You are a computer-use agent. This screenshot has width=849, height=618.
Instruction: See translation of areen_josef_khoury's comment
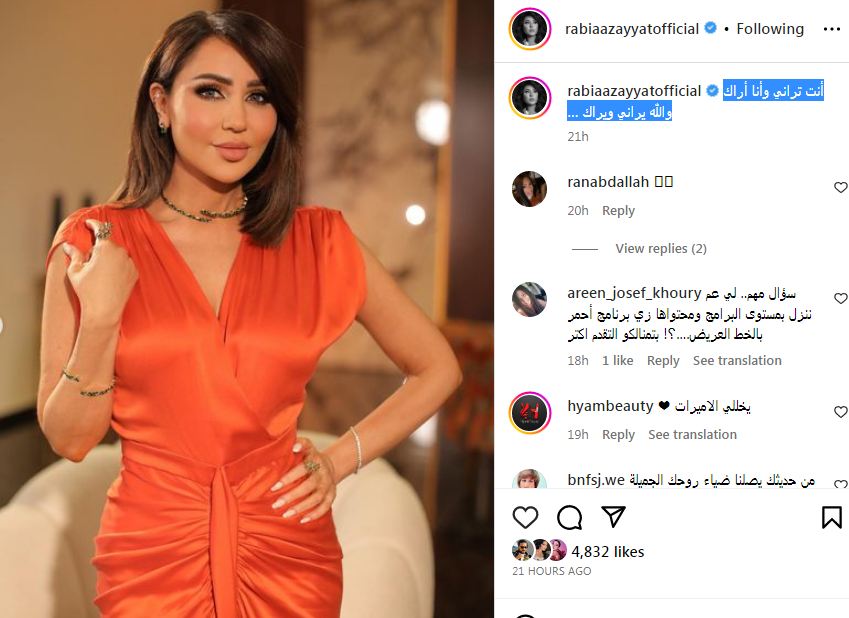tap(737, 361)
